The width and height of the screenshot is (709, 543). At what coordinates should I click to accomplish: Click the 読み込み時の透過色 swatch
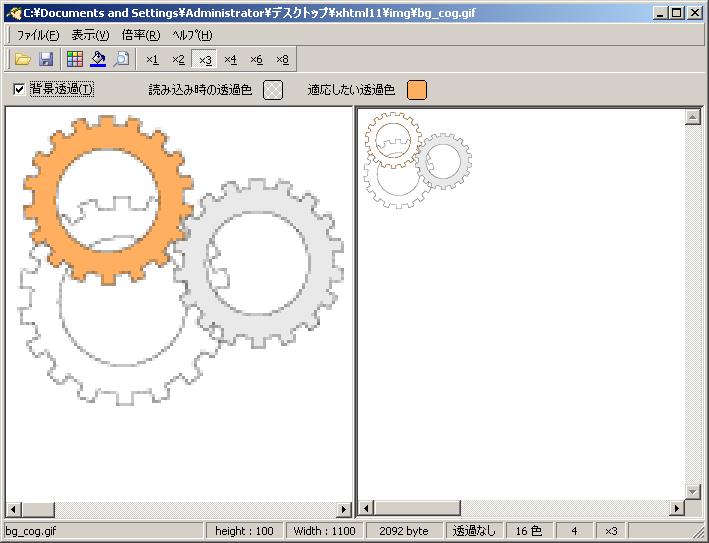coord(273,90)
